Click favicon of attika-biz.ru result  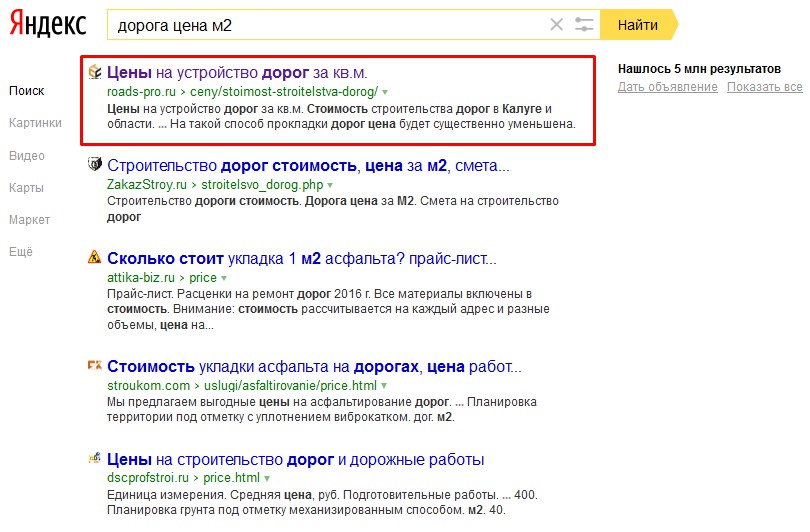[x=95, y=257]
